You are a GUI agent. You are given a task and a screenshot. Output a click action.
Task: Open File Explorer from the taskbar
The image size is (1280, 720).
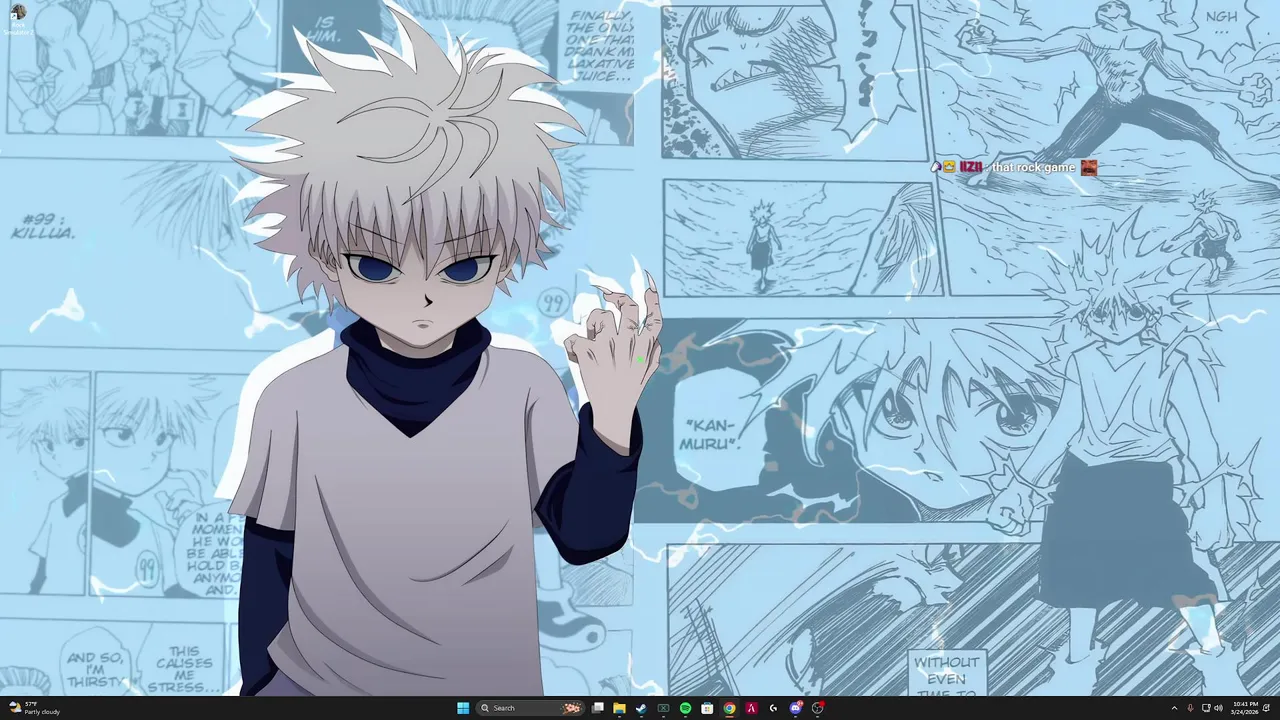pyautogui.click(x=619, y=708)
